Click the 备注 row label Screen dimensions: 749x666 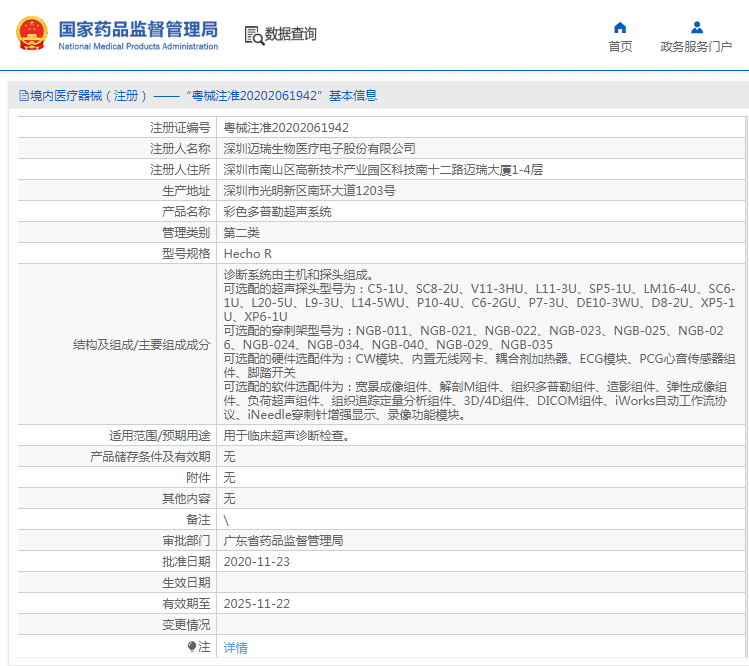point(198,520)
